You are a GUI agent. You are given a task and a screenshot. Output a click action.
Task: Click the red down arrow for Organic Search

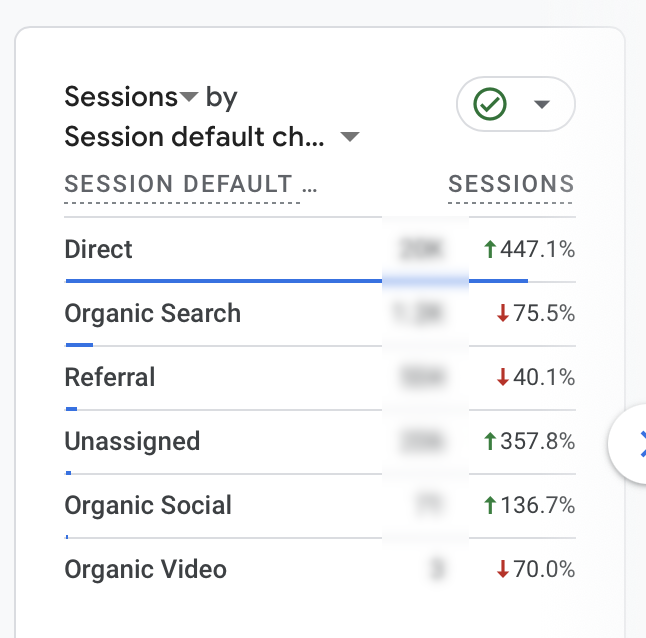pos(503,314)
